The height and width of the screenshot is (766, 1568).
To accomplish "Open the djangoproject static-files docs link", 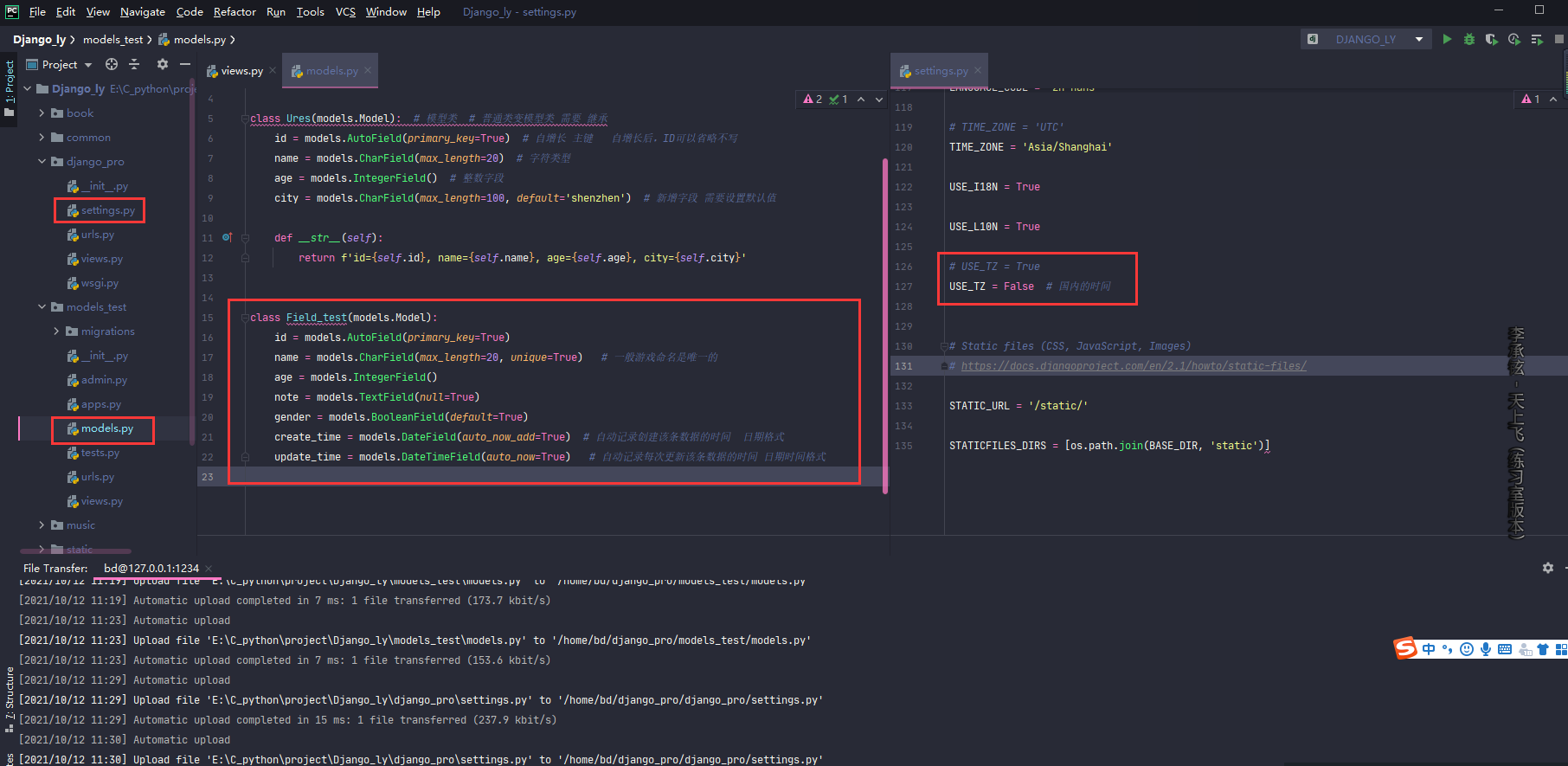I will click(1134, 366).
